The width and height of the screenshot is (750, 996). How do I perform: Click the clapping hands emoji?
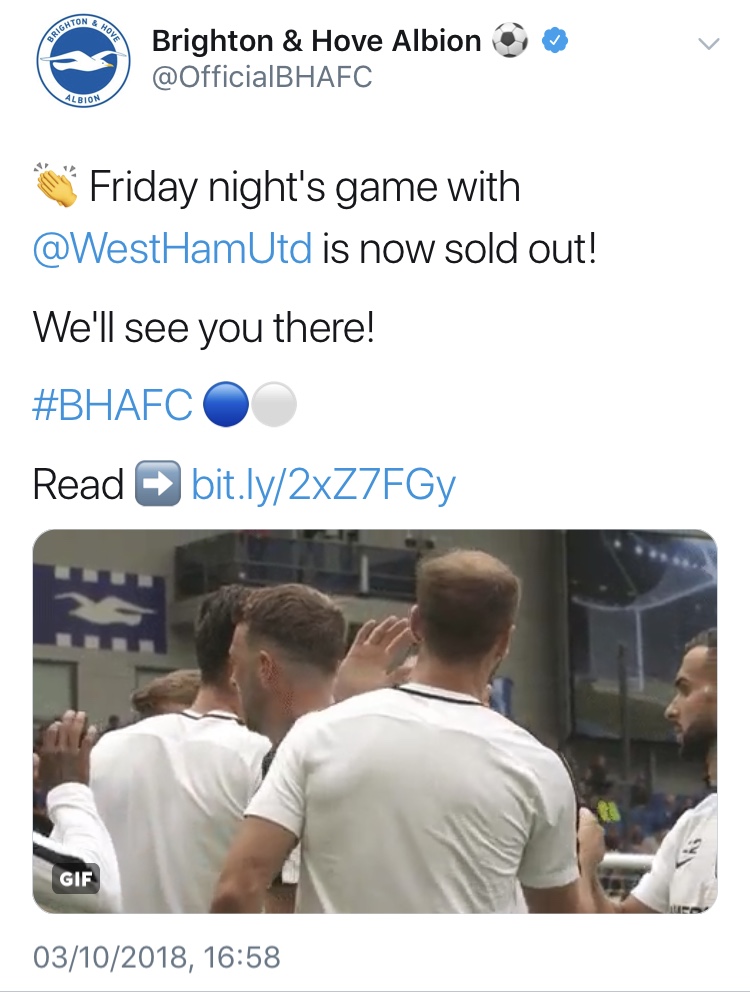pyautogui.click(x=56, y=185)
